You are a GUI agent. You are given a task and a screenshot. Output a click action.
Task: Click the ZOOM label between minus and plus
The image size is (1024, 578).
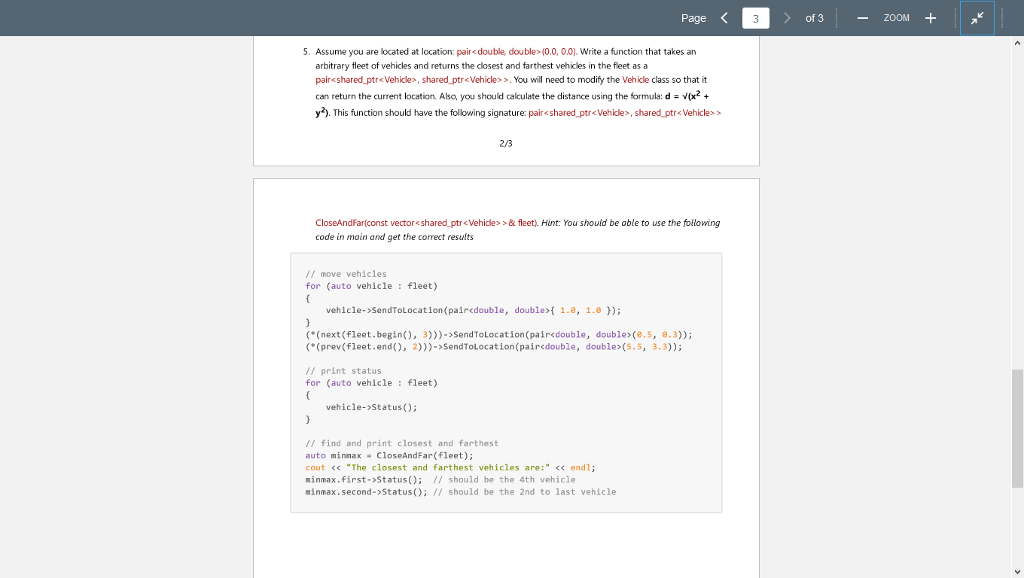click(896, 18)
